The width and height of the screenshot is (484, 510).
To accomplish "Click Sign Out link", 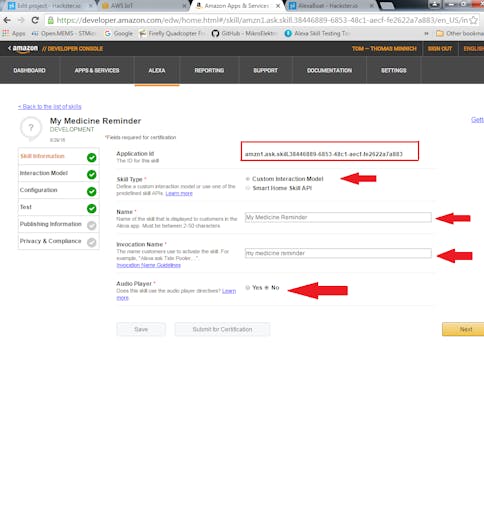I will click(440, 49).
